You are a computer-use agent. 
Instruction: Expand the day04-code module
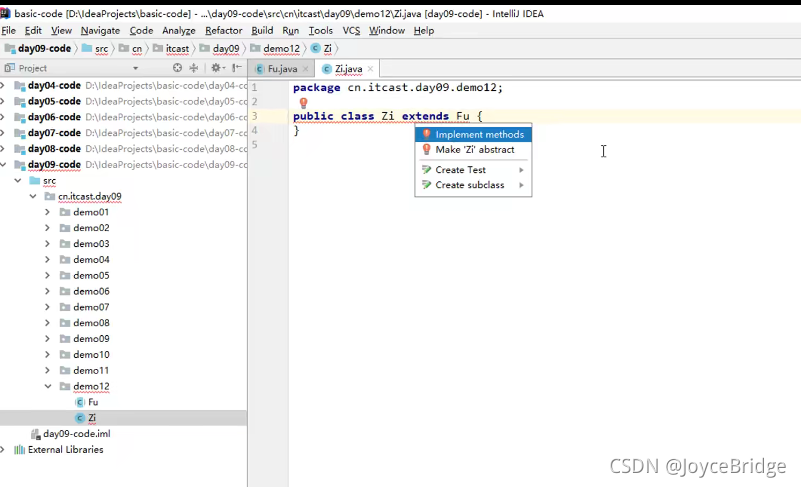(3, 85)
